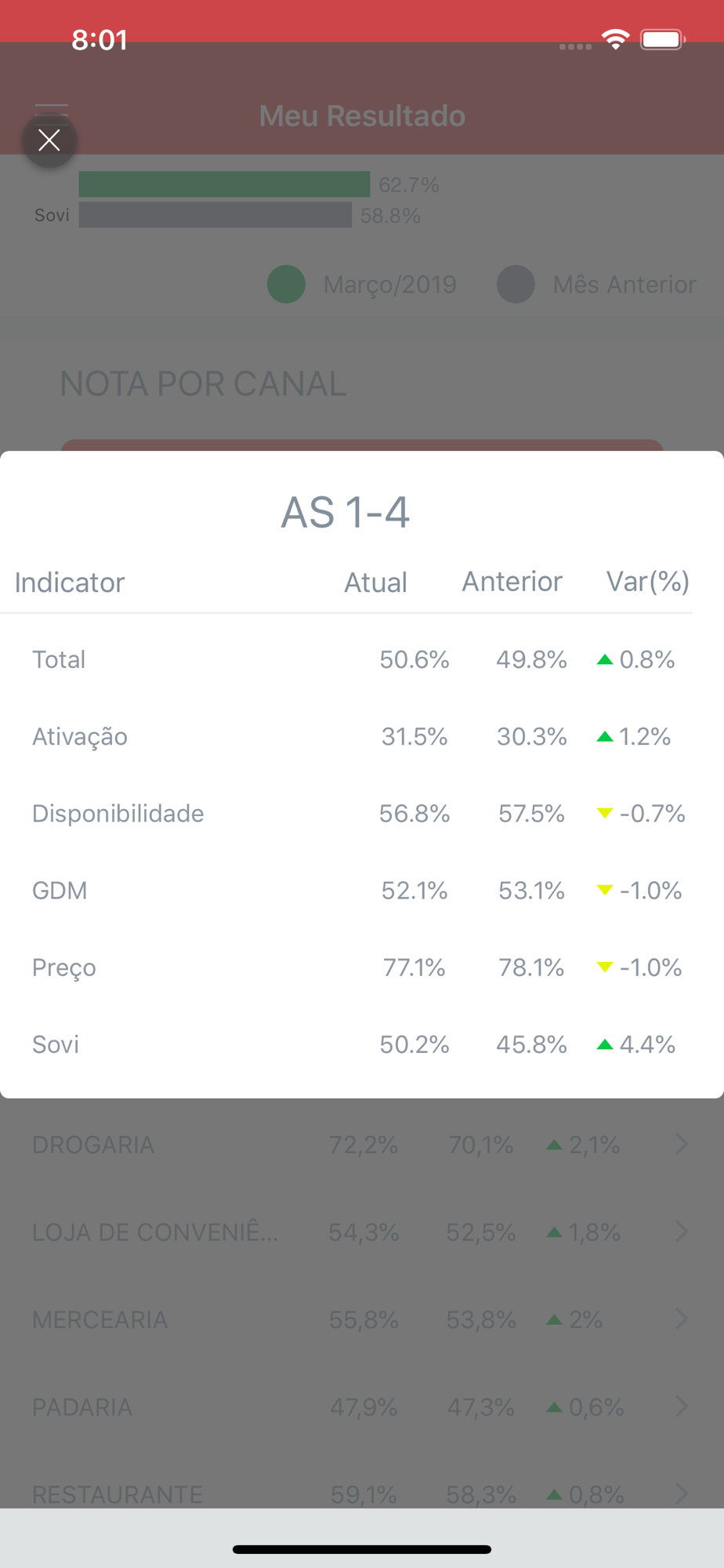The image size is (724, 1568).
Task: Tap the green up arrow on Ativação row
Action: click(x=604, y=736)
